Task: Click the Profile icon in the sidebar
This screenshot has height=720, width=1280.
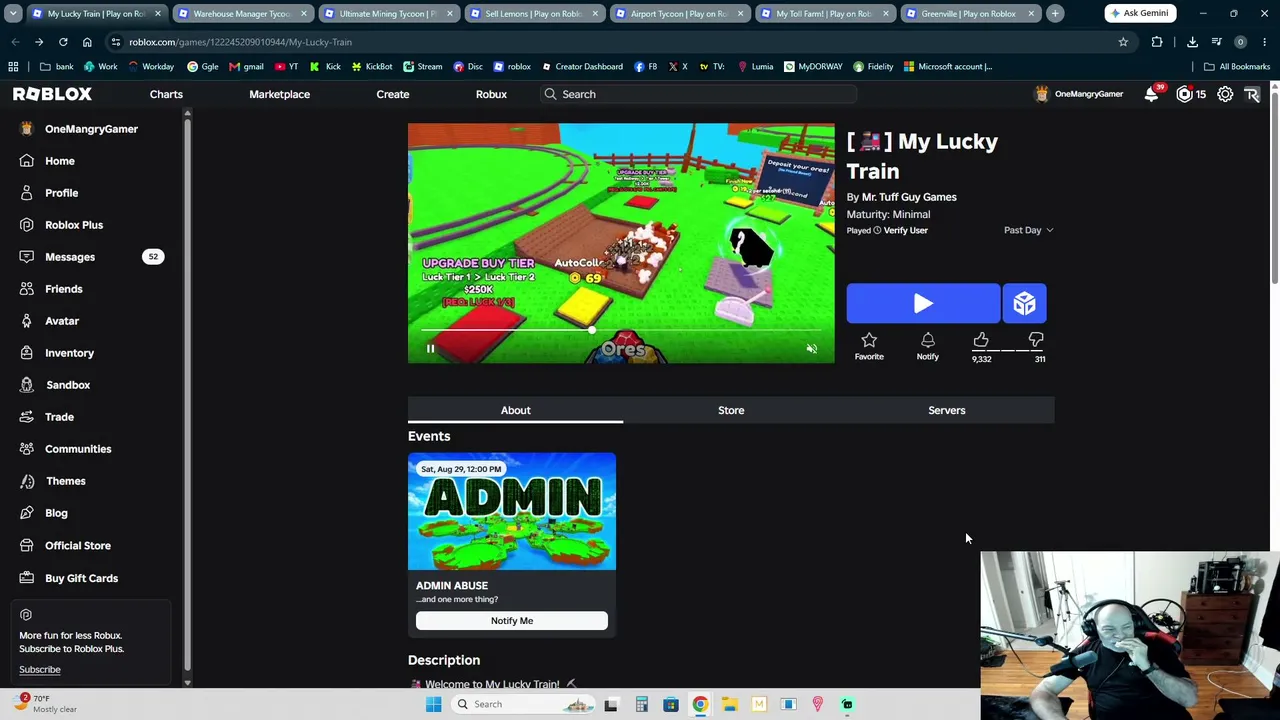Action: pyautogui.click(x=27, y=193)
